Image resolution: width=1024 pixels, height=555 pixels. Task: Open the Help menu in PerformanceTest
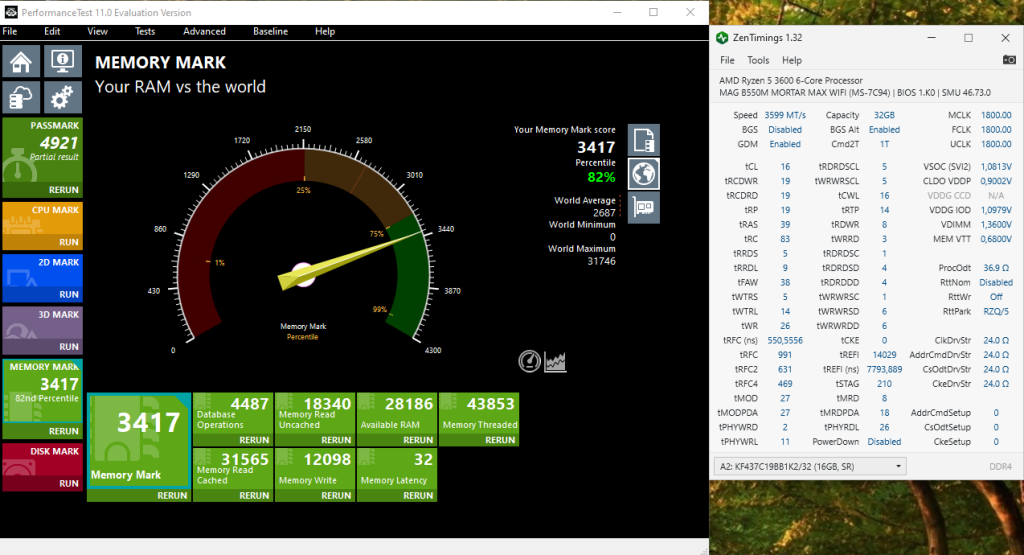pyautogui.click(x=325, y=31)
